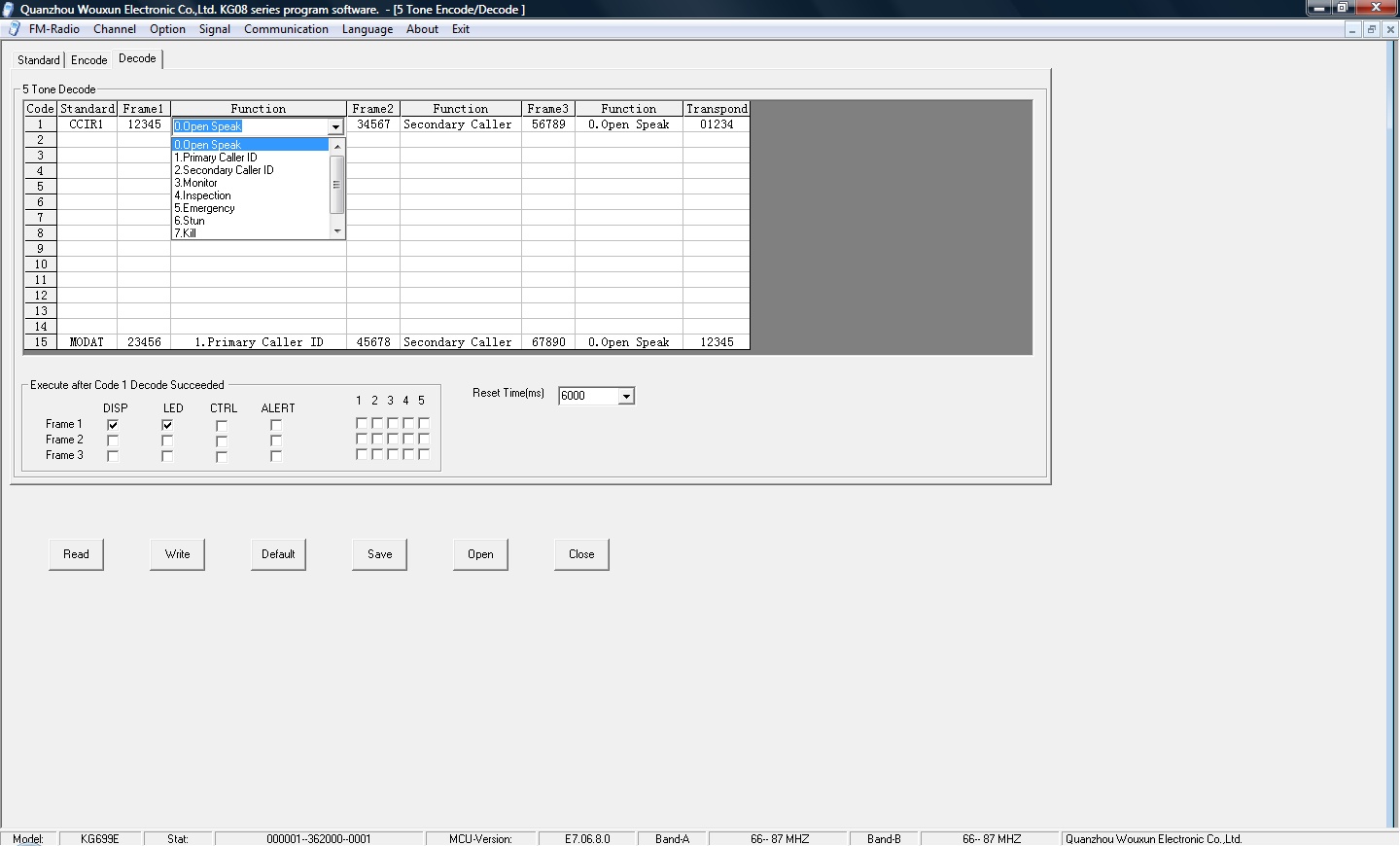
Task: Choose '3.Monitor' in the dropdown list
Action: tap(196, 183)
